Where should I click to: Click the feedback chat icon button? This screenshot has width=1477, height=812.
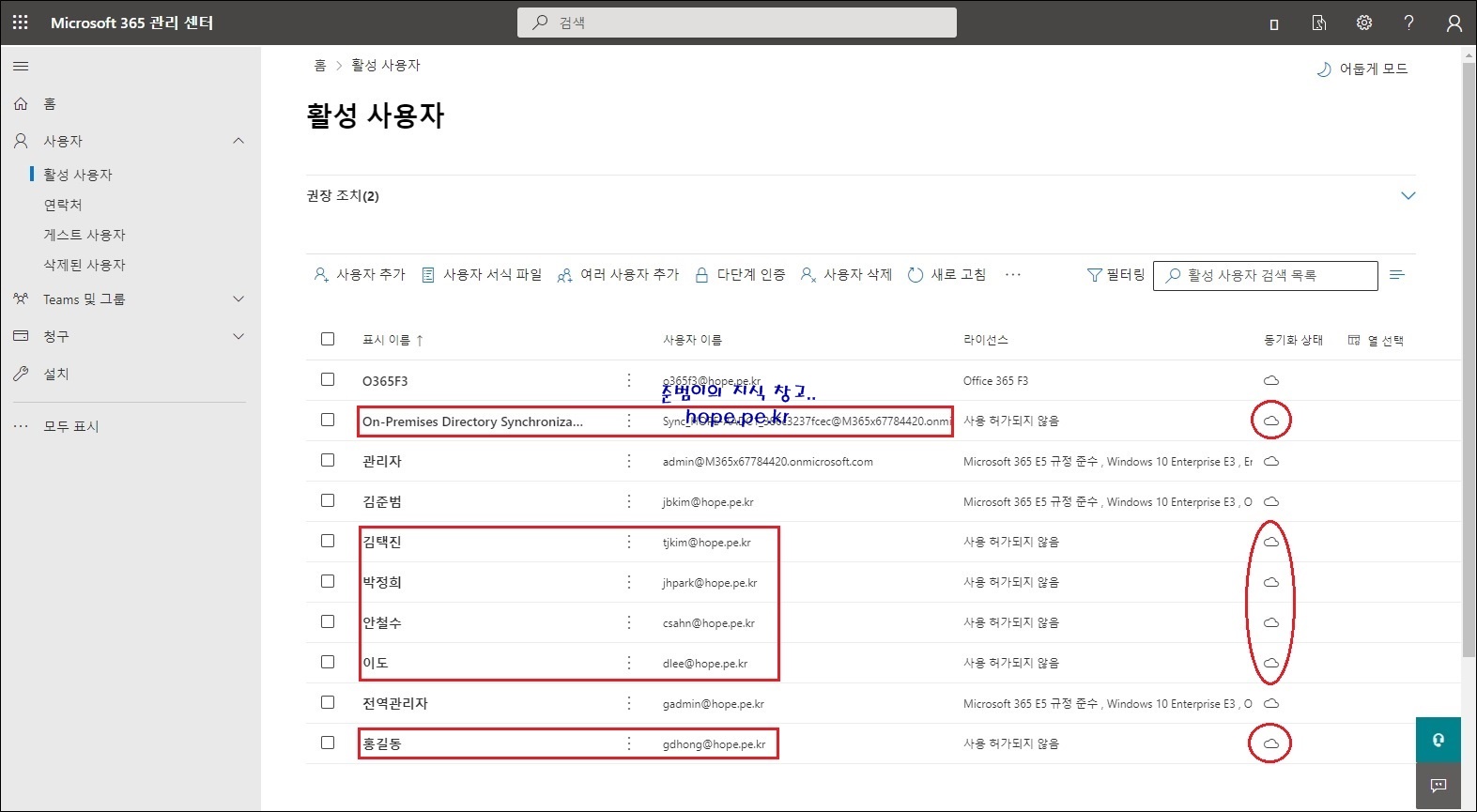coord(1439,785)
